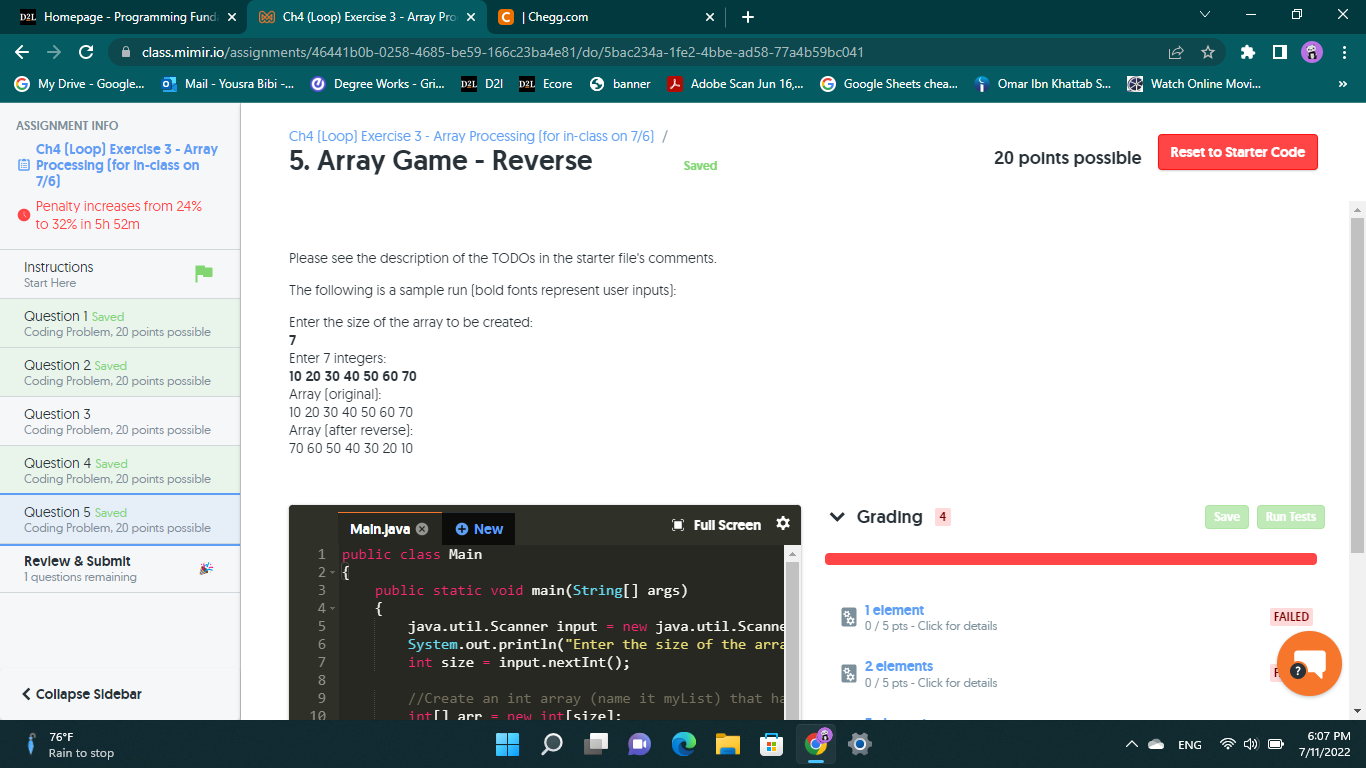Click the red grading progress bar
Image resolution: width=1366 pixels, height=768 pixels.
click(x=1071, y=559)
